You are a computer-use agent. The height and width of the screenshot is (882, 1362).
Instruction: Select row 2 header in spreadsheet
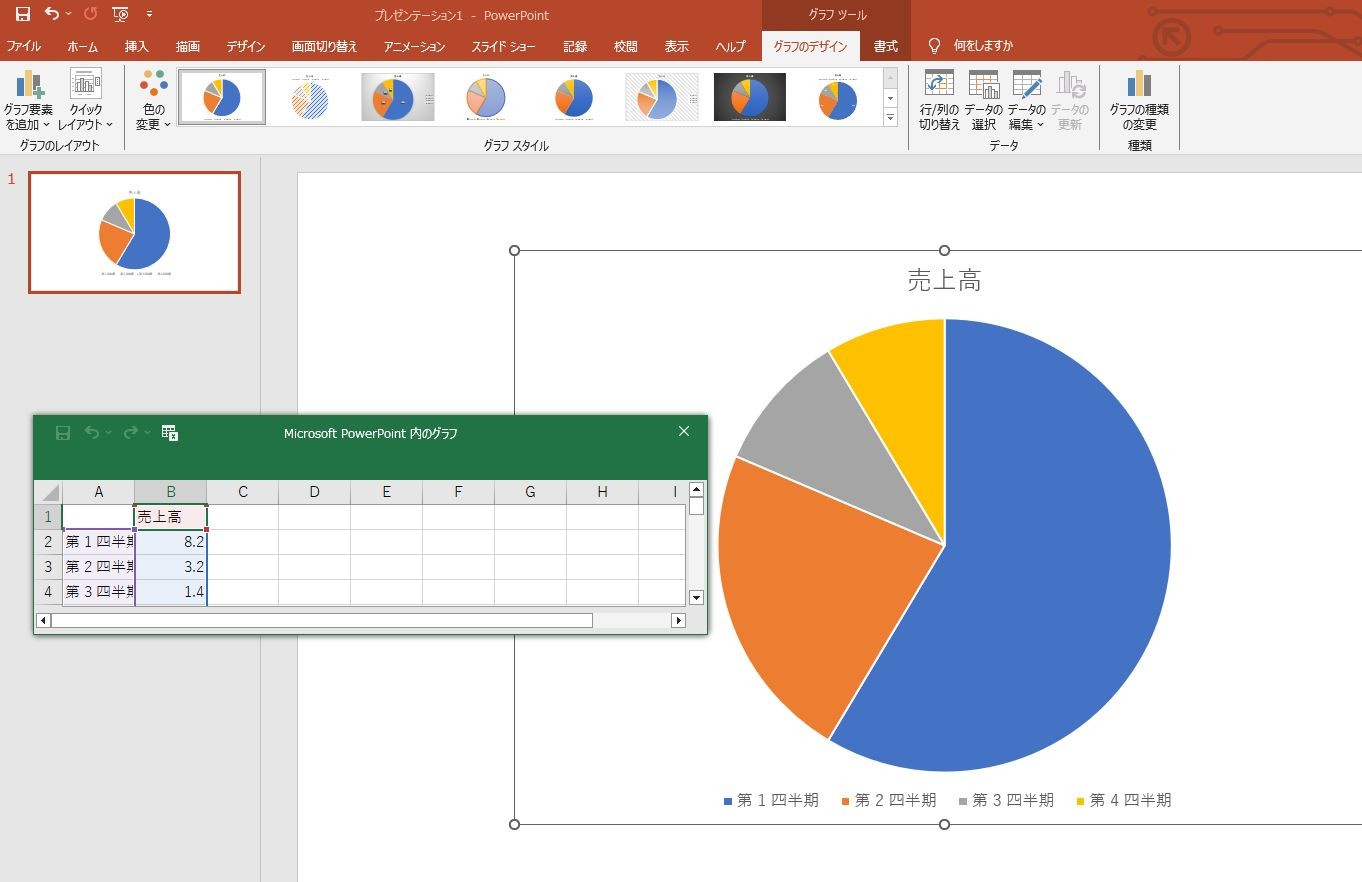(48, 542)
